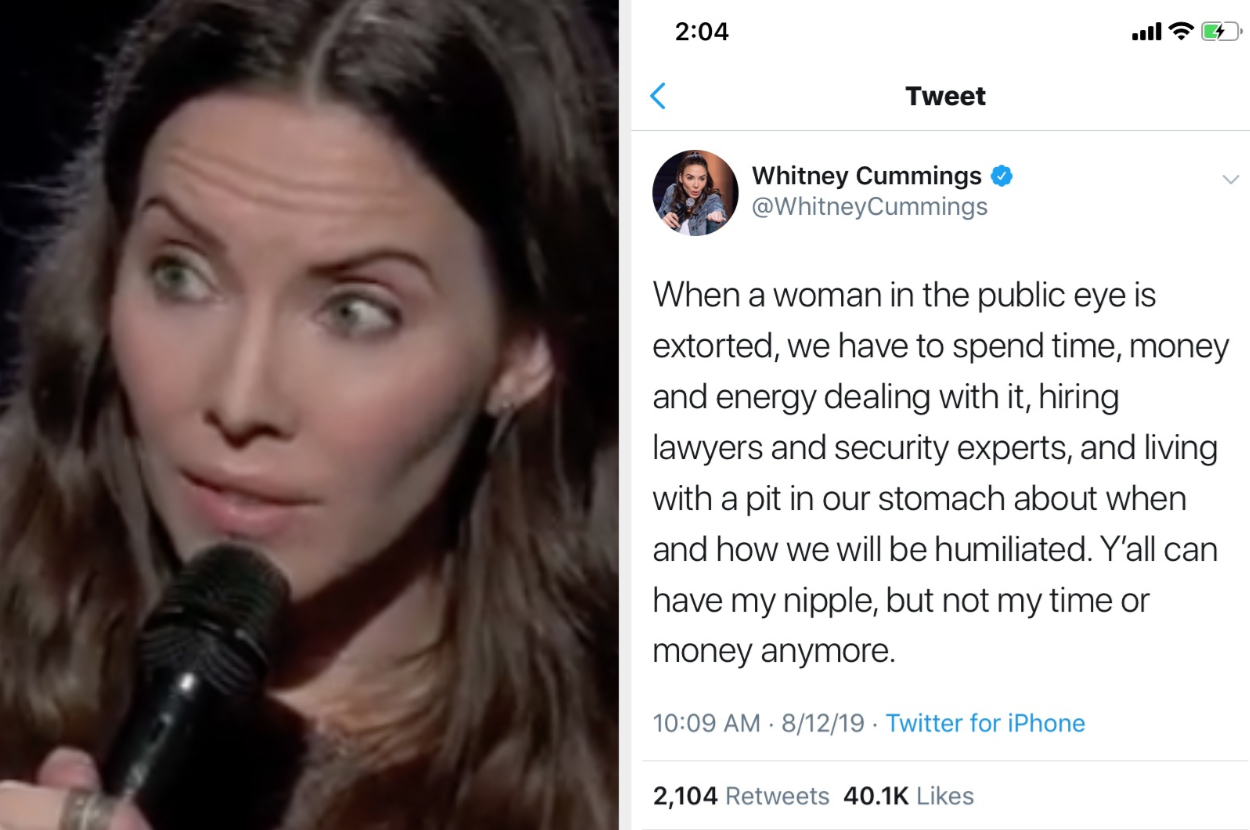This screenshot has width=1250, height=830.
Task: Tap the blue back arrow
Action: tap(657, 96)
